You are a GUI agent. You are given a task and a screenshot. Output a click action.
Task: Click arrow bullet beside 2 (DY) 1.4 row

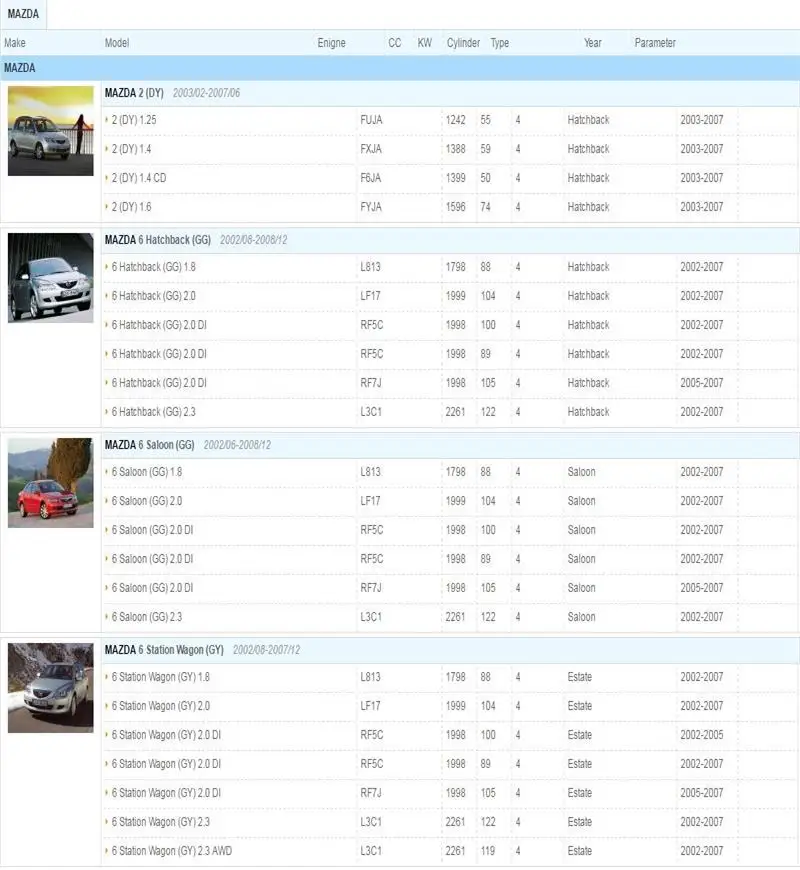(x=107, y=148)
